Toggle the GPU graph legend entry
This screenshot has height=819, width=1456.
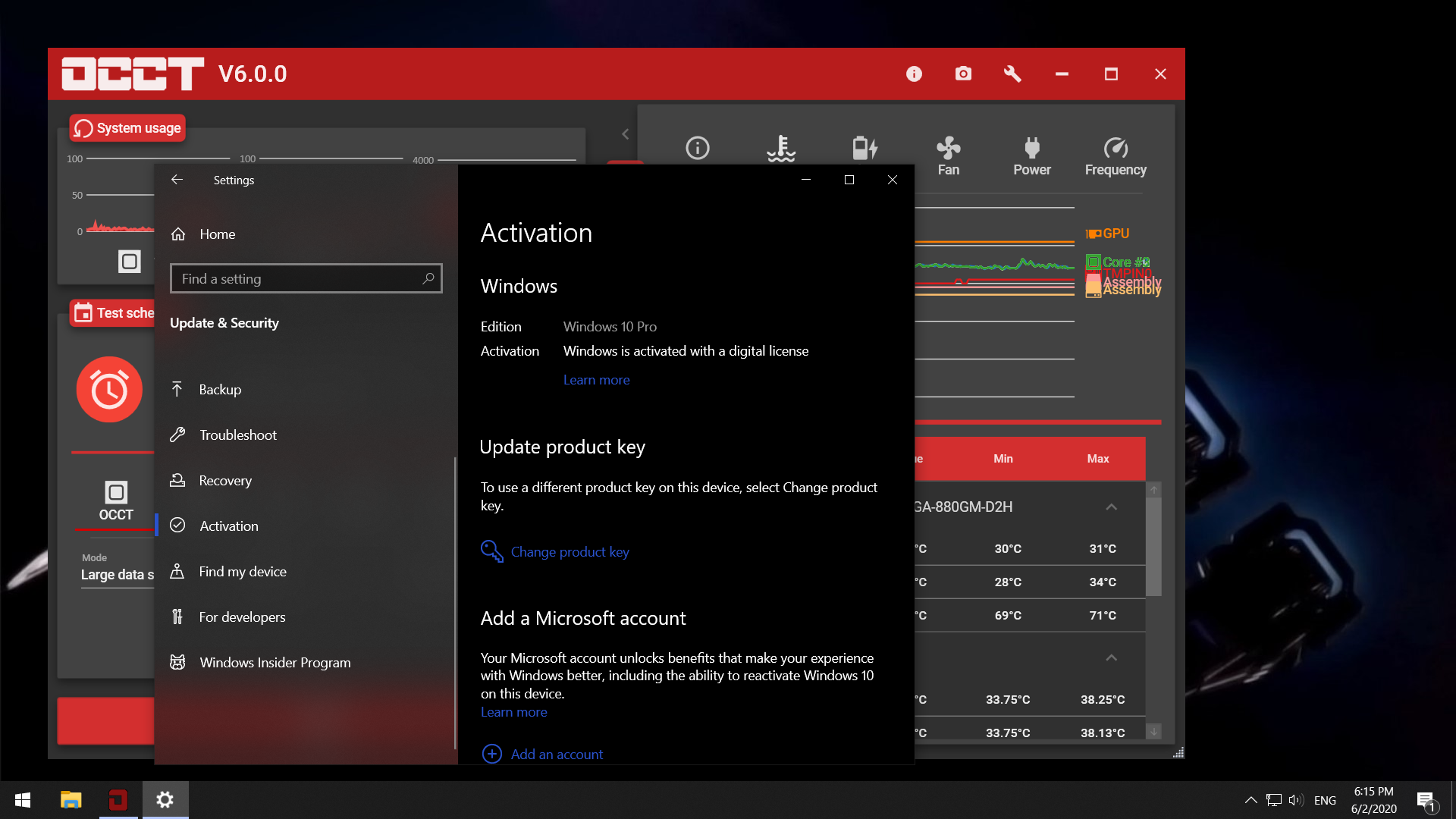(1108, 234)
